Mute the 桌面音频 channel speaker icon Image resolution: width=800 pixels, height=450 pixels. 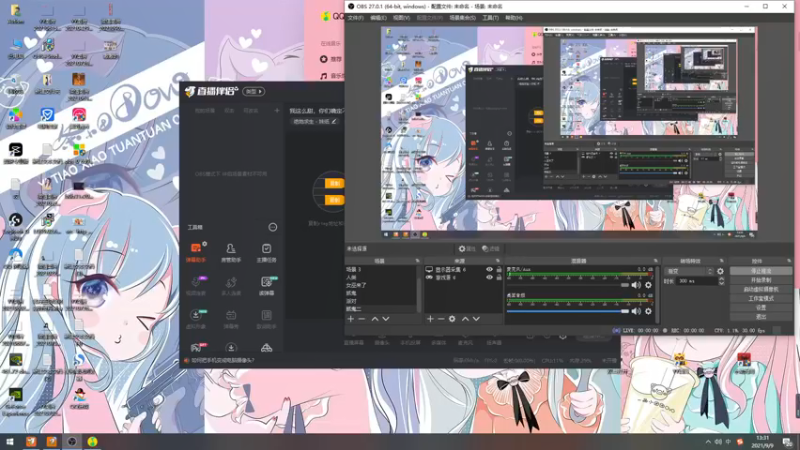tap(636, 311)
